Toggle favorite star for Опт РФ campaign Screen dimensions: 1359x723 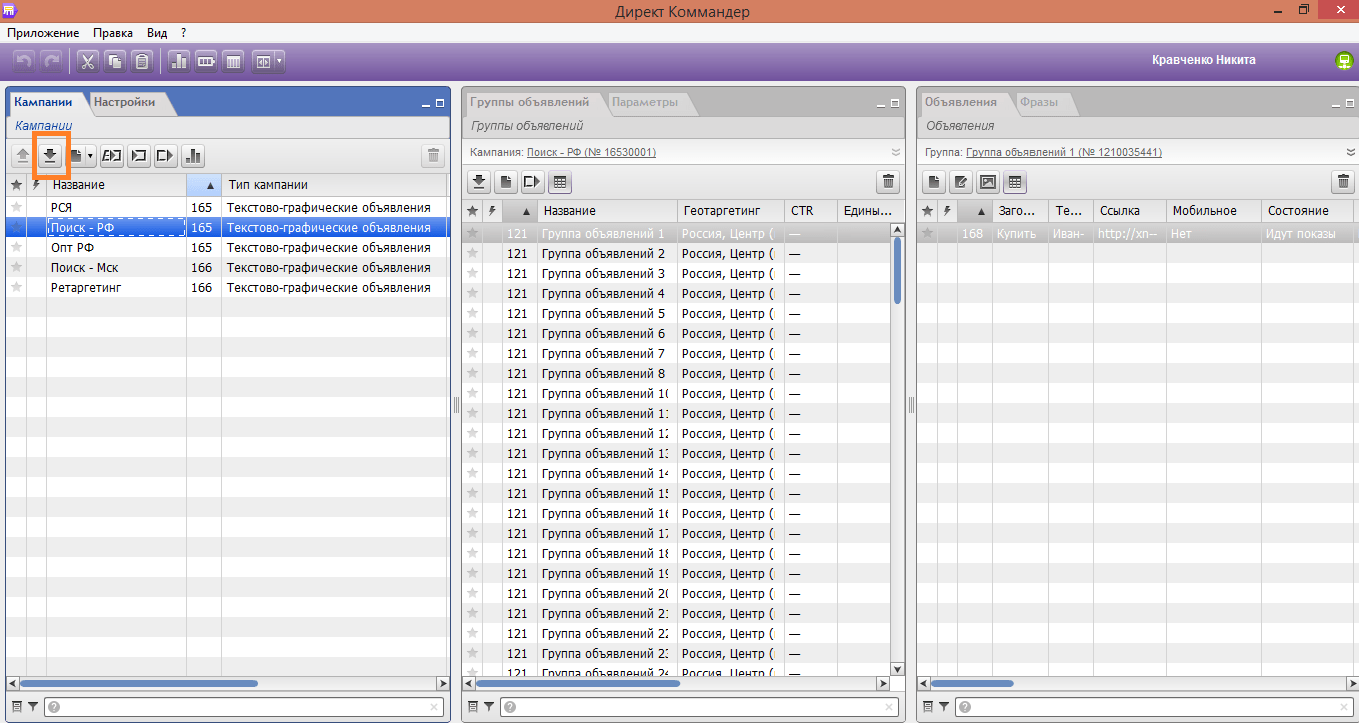16,247
